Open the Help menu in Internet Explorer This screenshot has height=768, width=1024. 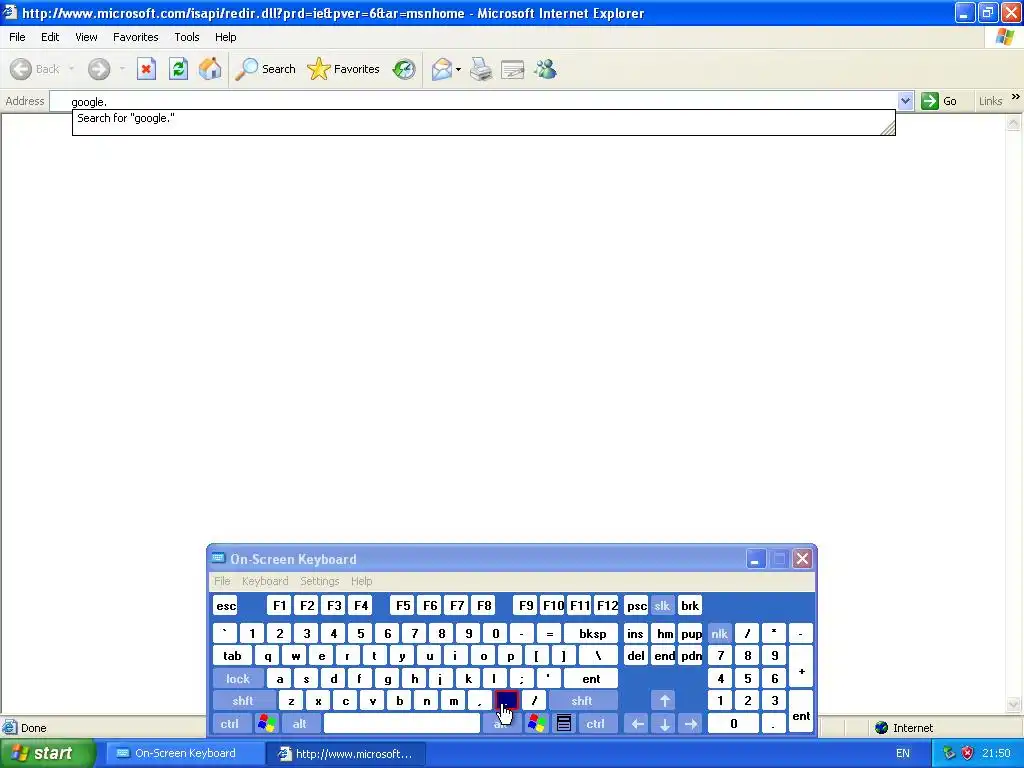[225, 37]
